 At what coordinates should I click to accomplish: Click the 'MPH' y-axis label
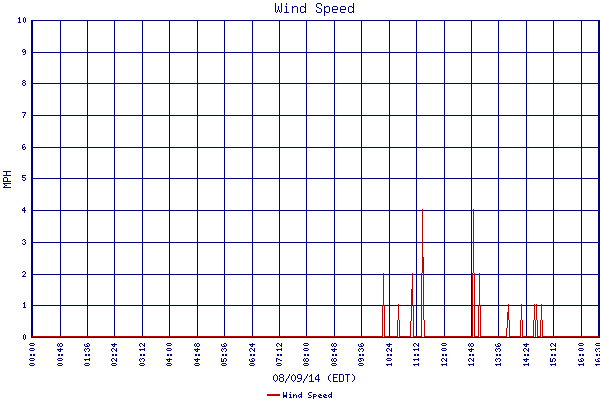click(7, 179)
